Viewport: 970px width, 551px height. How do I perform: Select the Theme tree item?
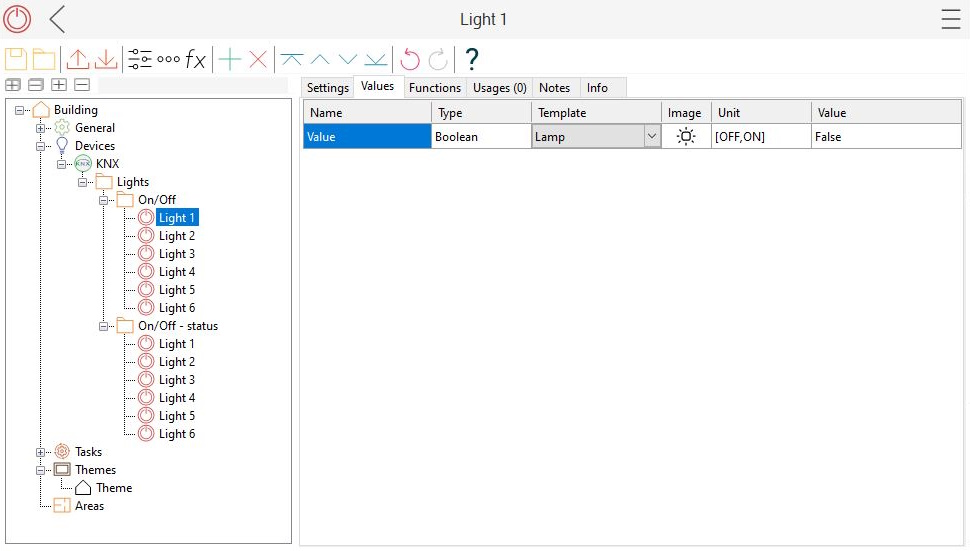coord(114,487)
